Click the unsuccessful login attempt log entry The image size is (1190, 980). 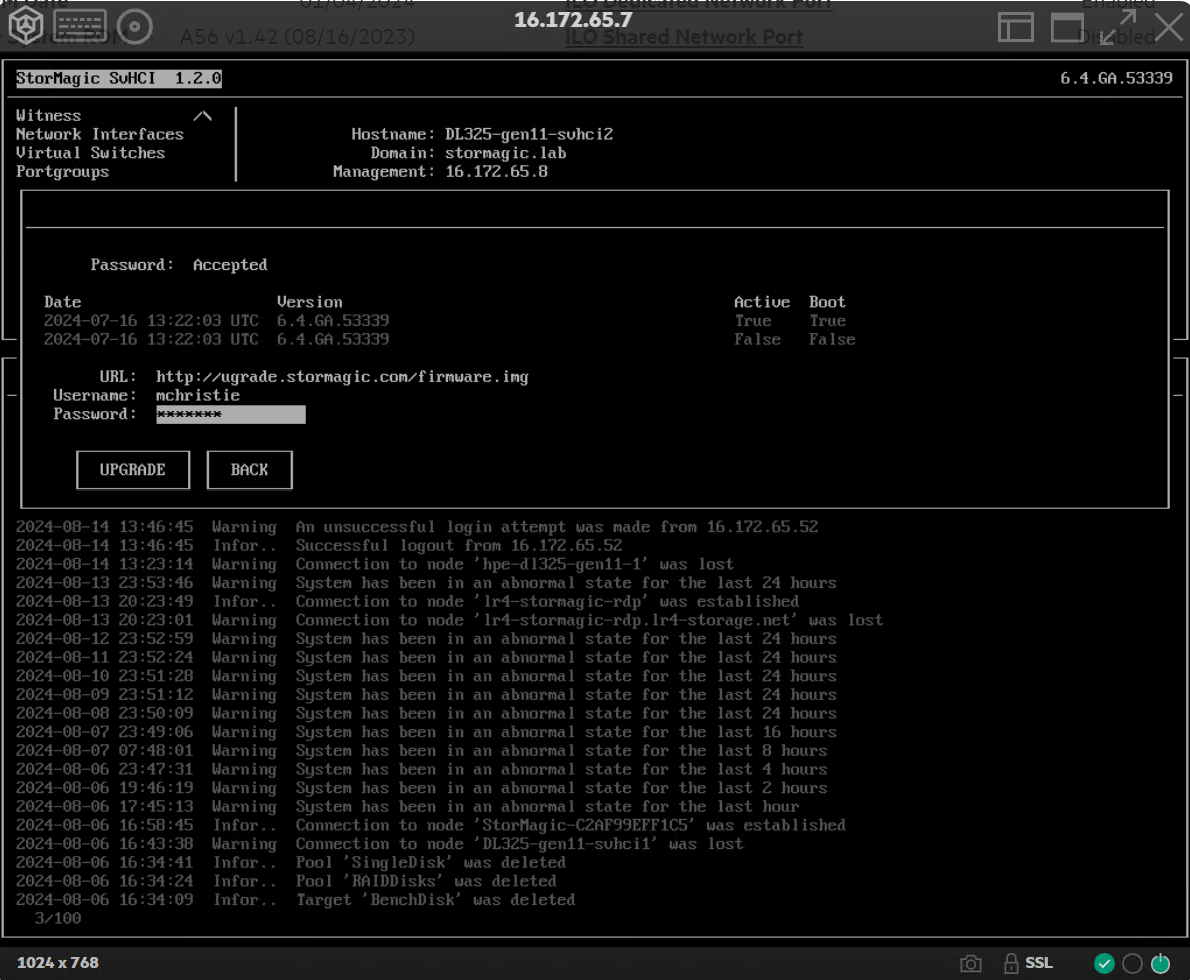coord(417,527)
